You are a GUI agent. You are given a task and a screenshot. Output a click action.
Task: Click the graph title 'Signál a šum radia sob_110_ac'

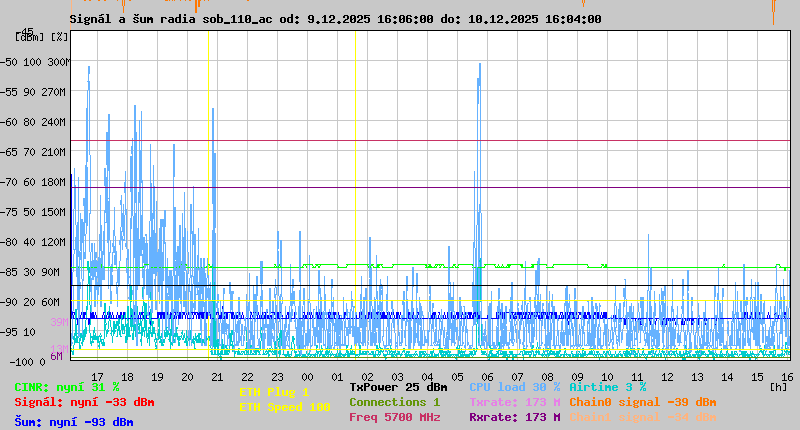[170, 19]
